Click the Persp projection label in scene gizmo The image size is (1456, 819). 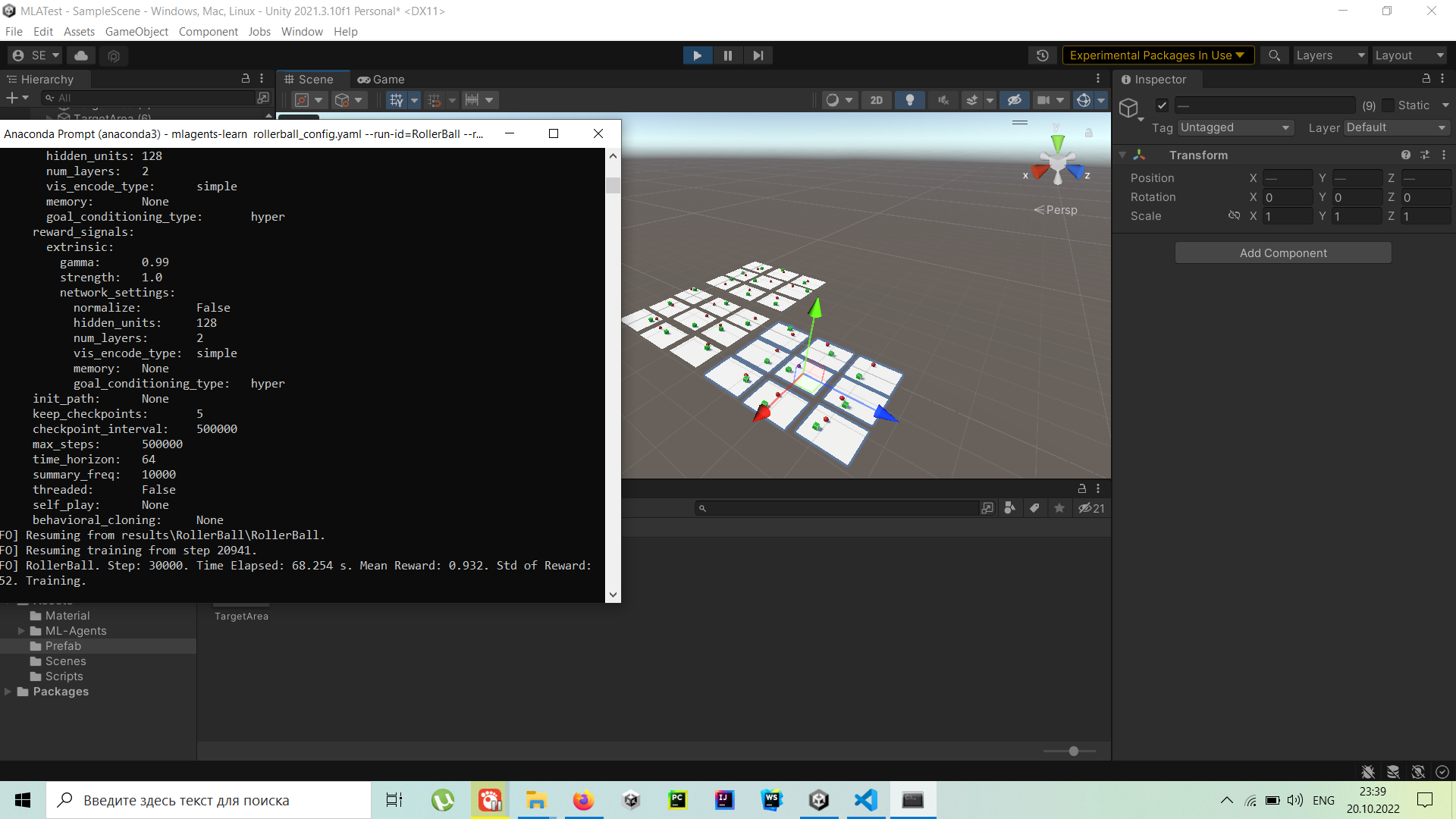(x=1062, y=210)
